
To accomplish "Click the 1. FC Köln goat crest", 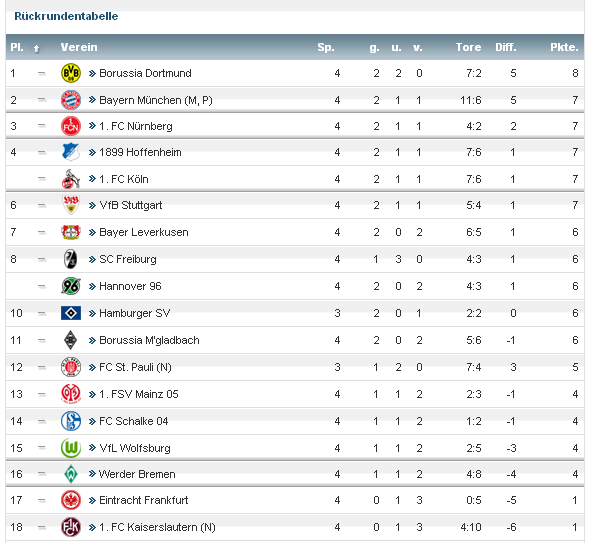I will click(71, 179).
